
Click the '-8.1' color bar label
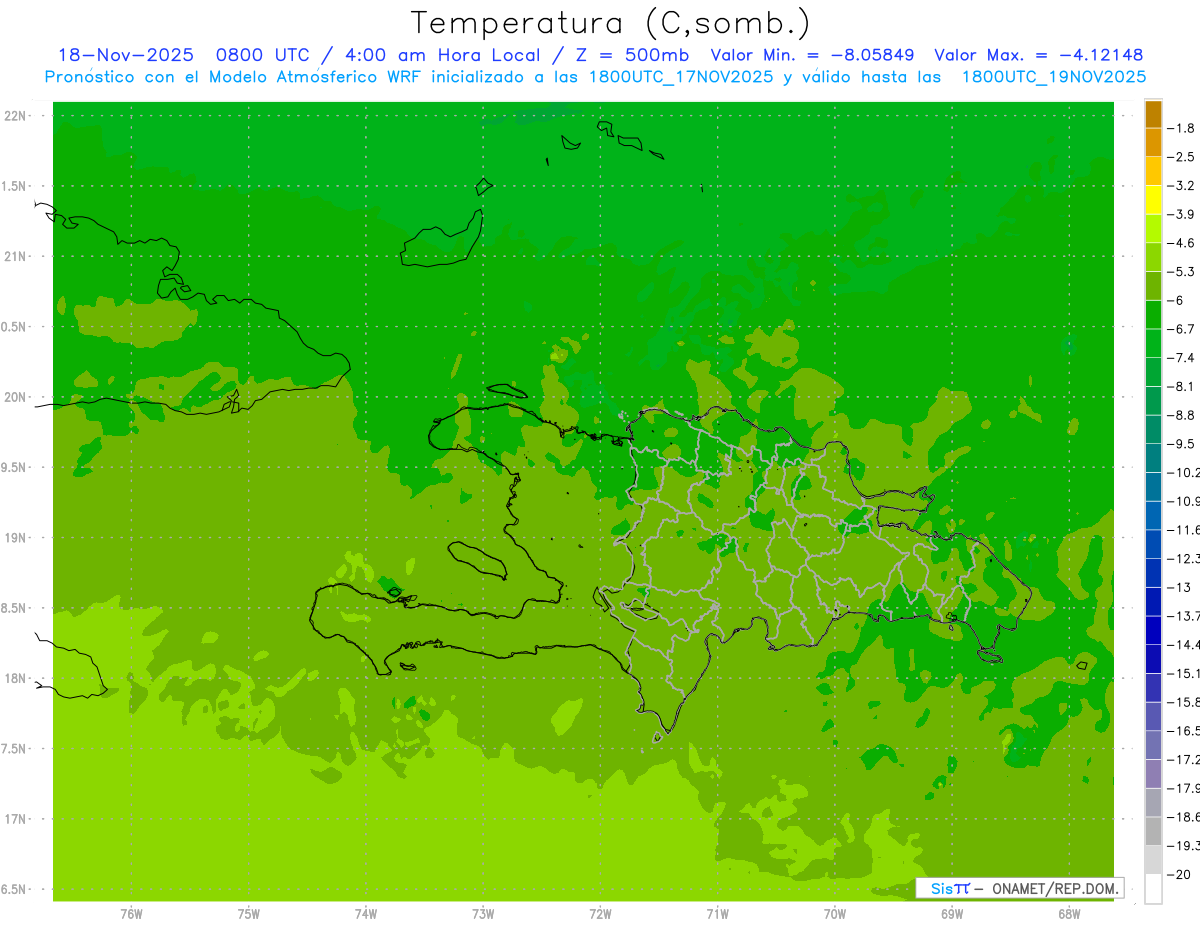(x=1182, y=386)
